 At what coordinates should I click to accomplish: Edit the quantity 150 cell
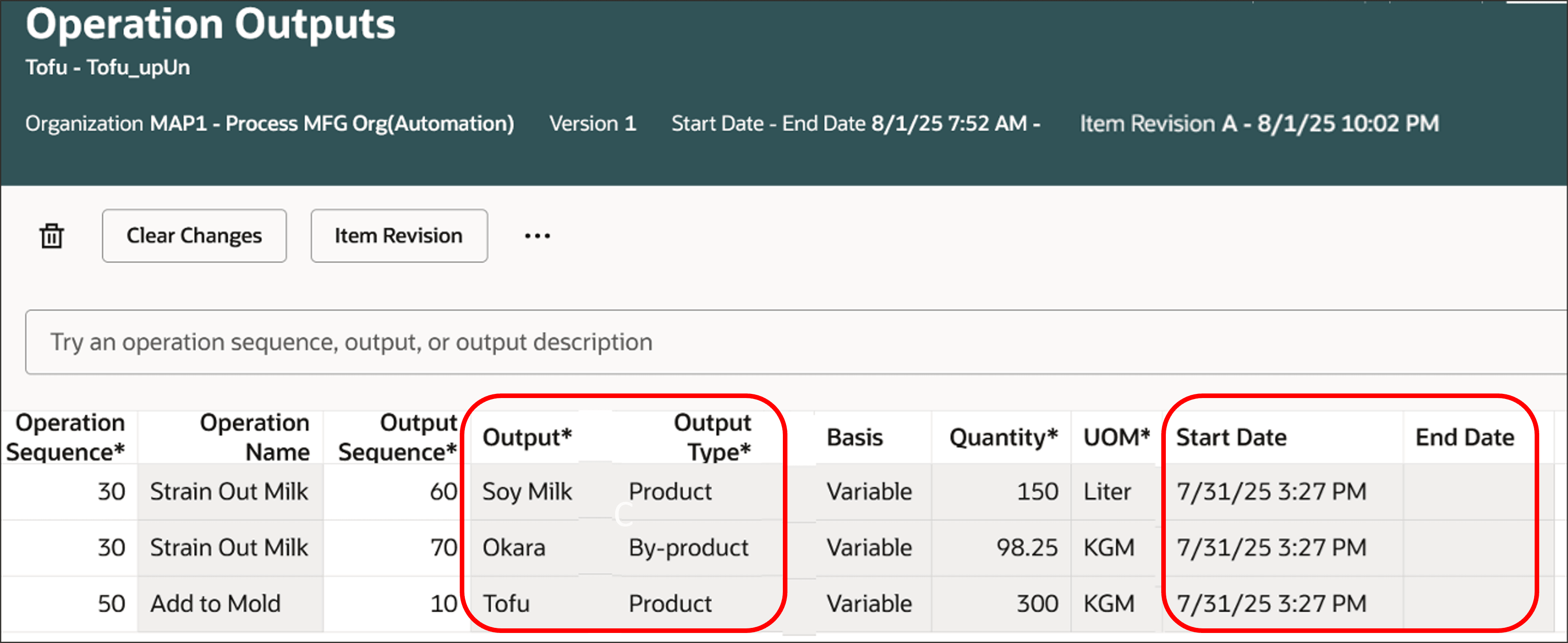[x=1037, y=491]
